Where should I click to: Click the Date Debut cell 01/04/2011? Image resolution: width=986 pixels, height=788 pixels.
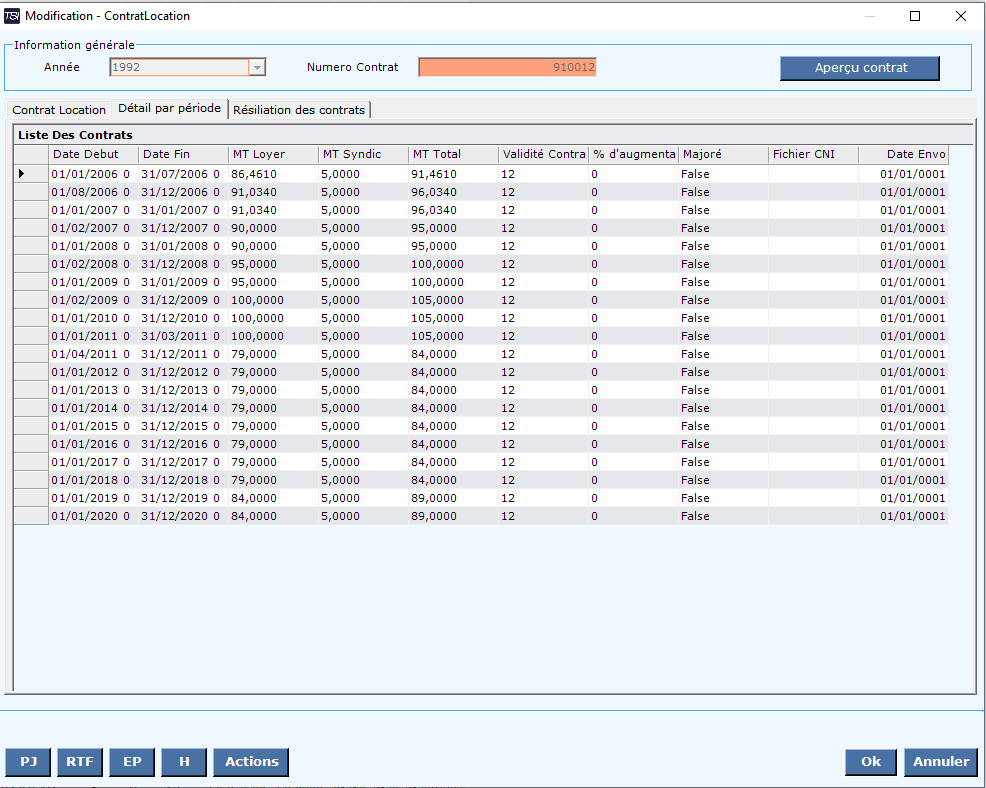(x=94, y=354)
